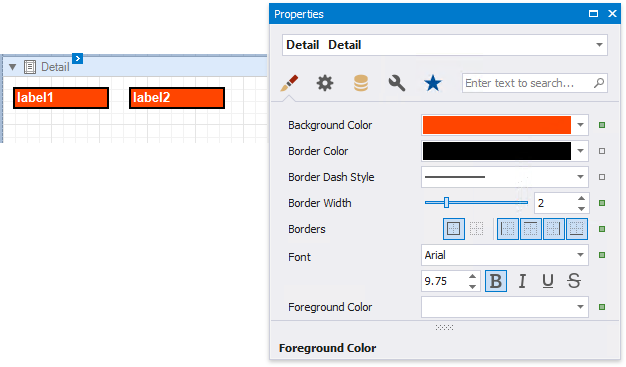
Task: Toggle italic font style
Action: coord(522,281)
